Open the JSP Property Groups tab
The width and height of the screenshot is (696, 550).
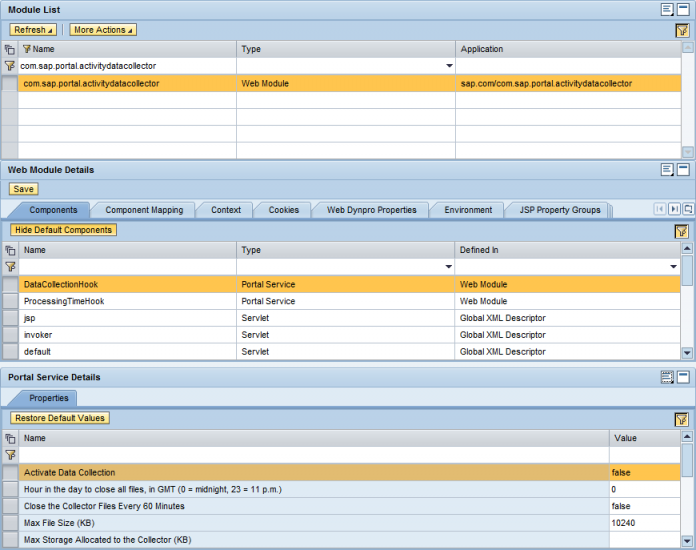coord(560,210)
